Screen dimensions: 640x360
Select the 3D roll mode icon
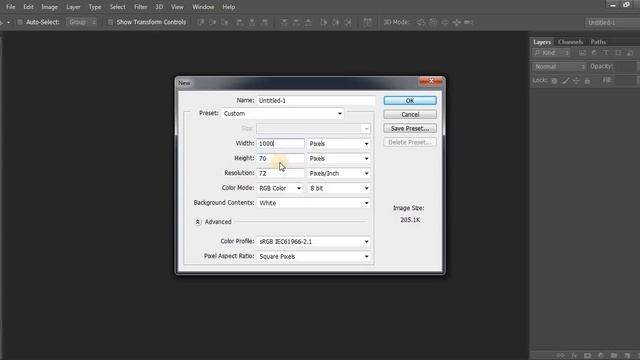[x=433, y=22]
